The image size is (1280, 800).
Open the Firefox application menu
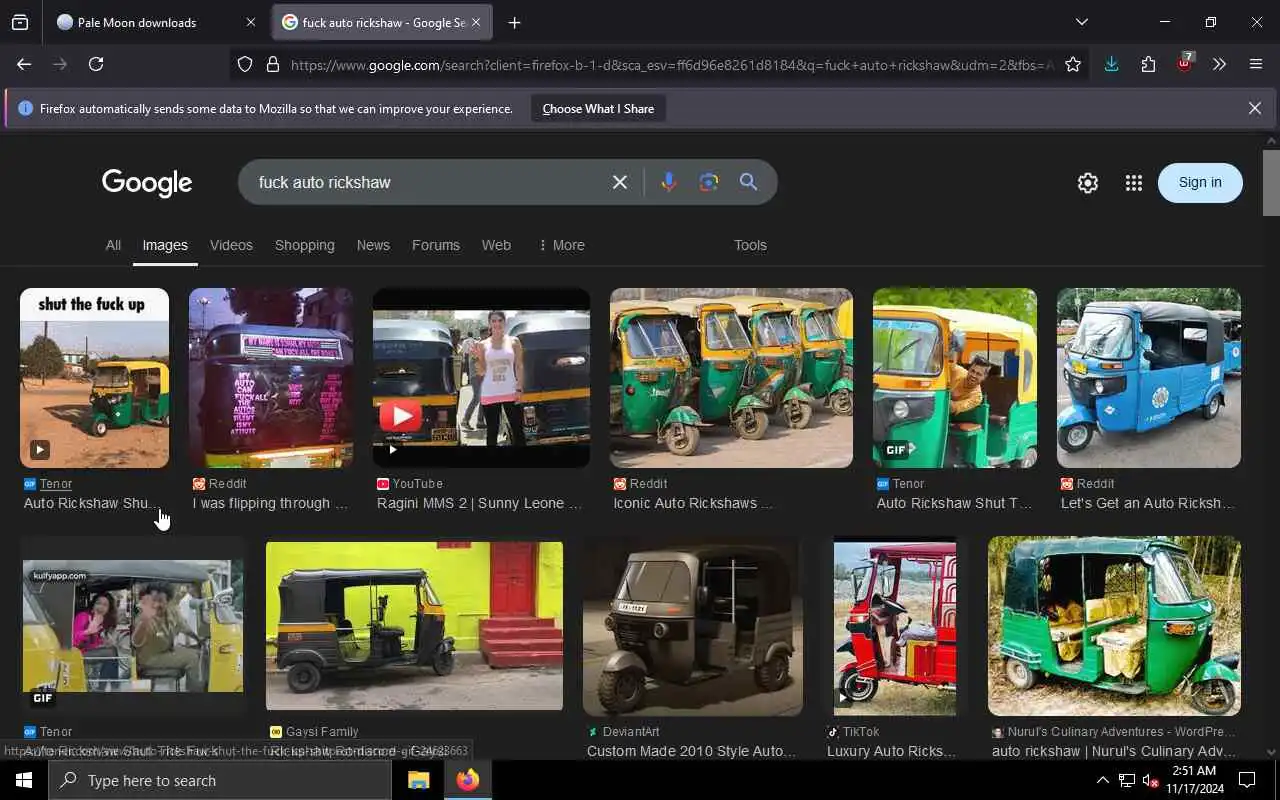[x=1256, y=64]
